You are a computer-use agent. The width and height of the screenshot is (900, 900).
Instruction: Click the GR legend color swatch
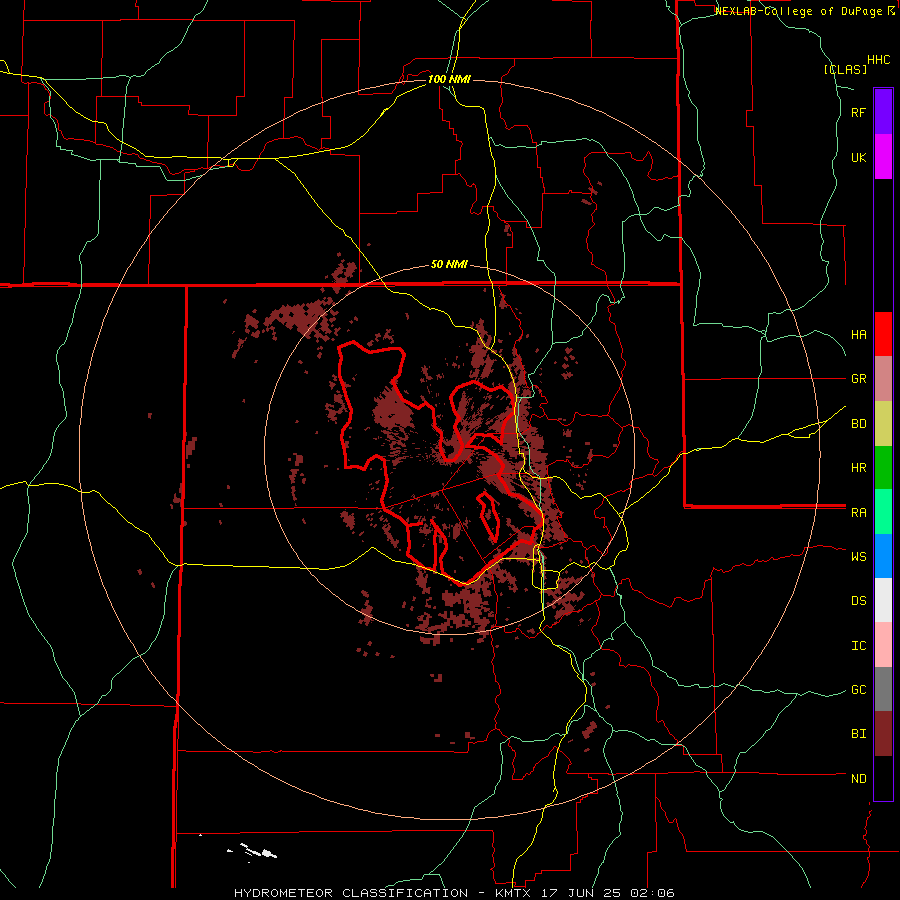pyautogui.click(x=883, y=379)
